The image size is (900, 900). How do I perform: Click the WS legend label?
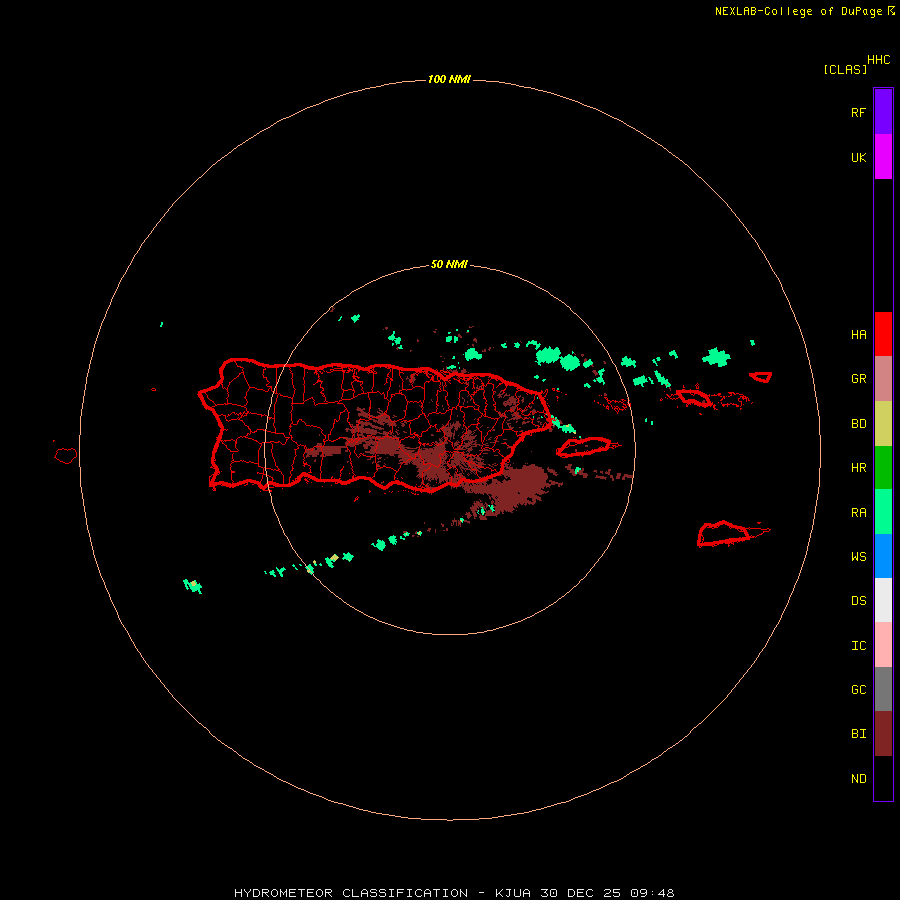[x=858, y=557]
